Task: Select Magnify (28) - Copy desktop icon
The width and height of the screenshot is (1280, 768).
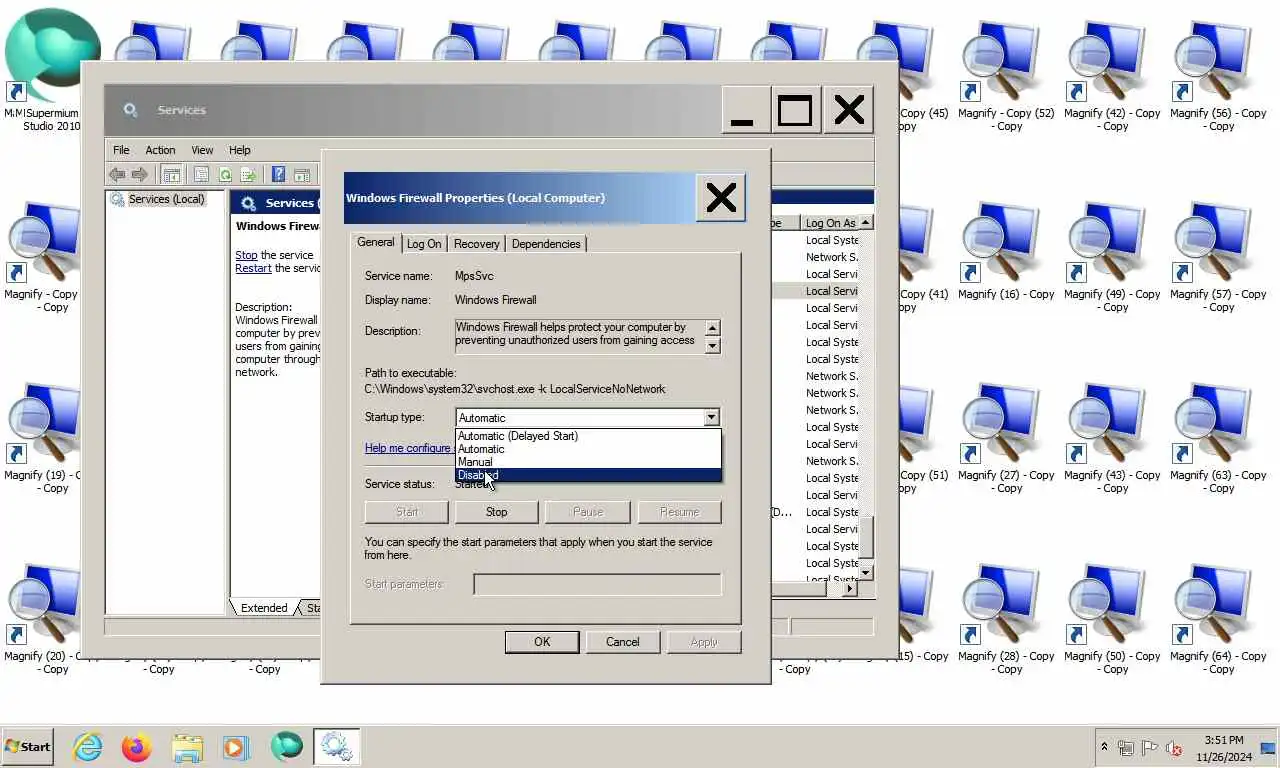Action: coord(1006,619)
